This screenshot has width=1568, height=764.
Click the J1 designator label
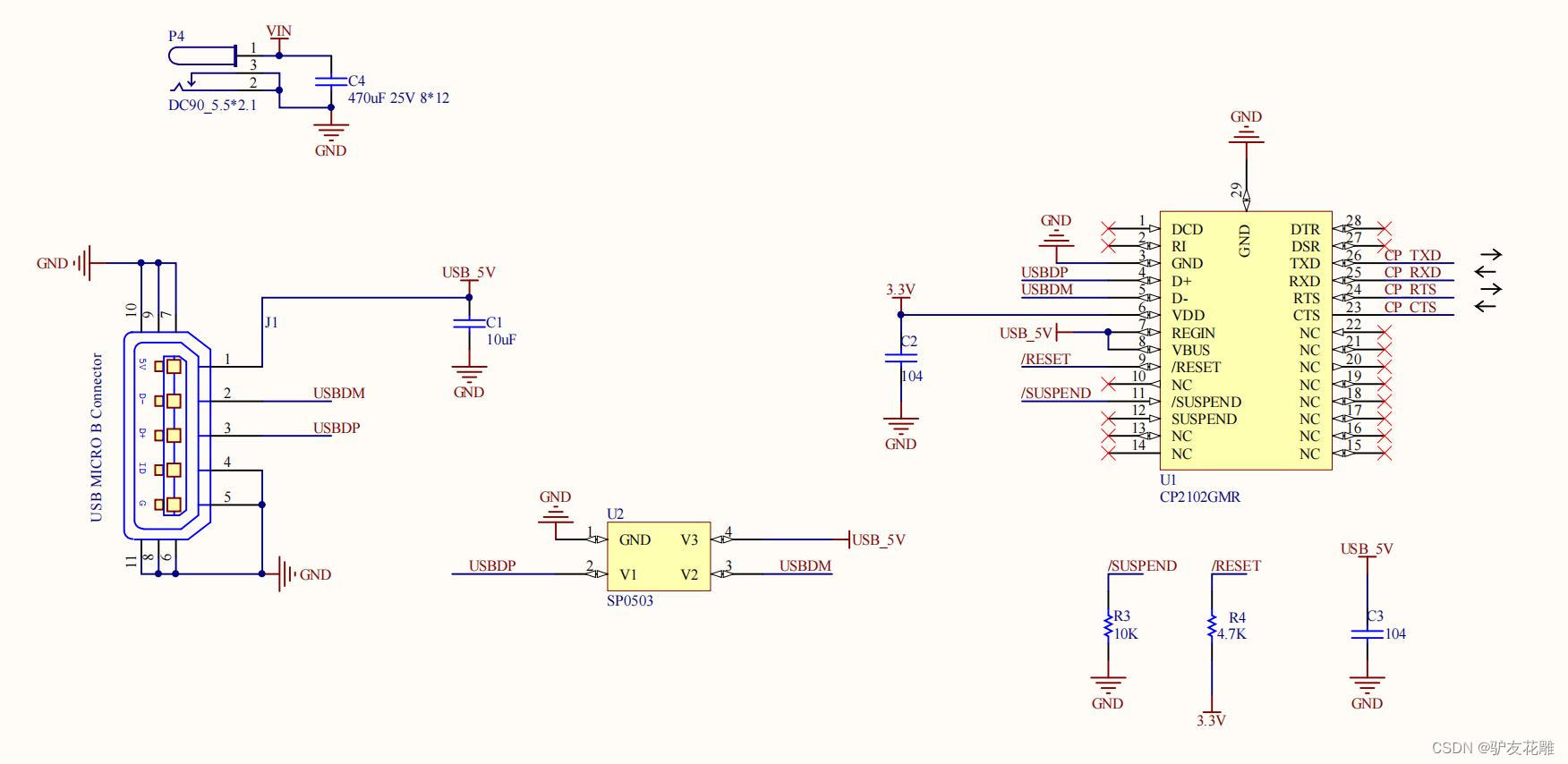(271, 322)
